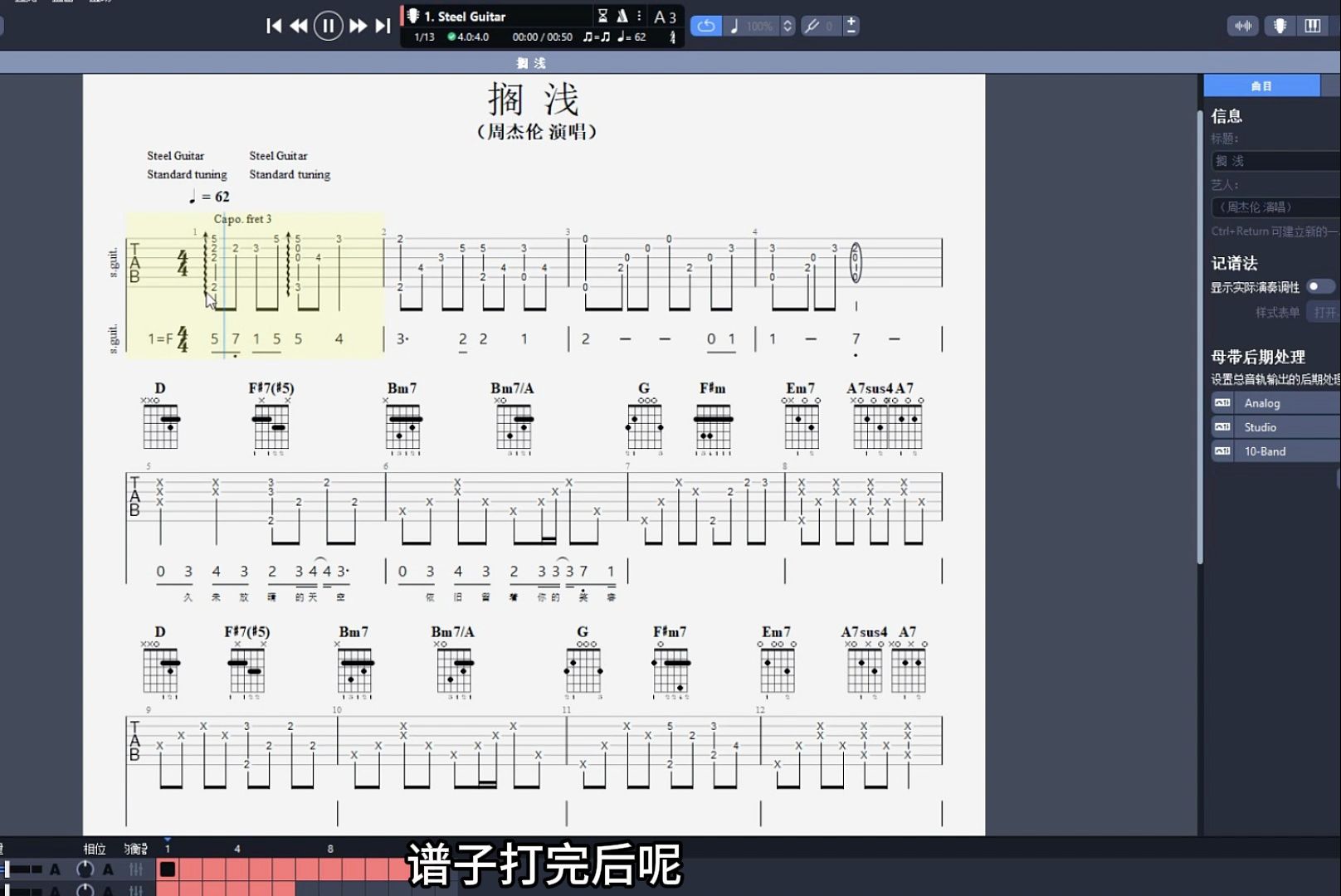
Task: Show the piano keyboard view
Action: pyautogui.click(x=1313, y=26)
